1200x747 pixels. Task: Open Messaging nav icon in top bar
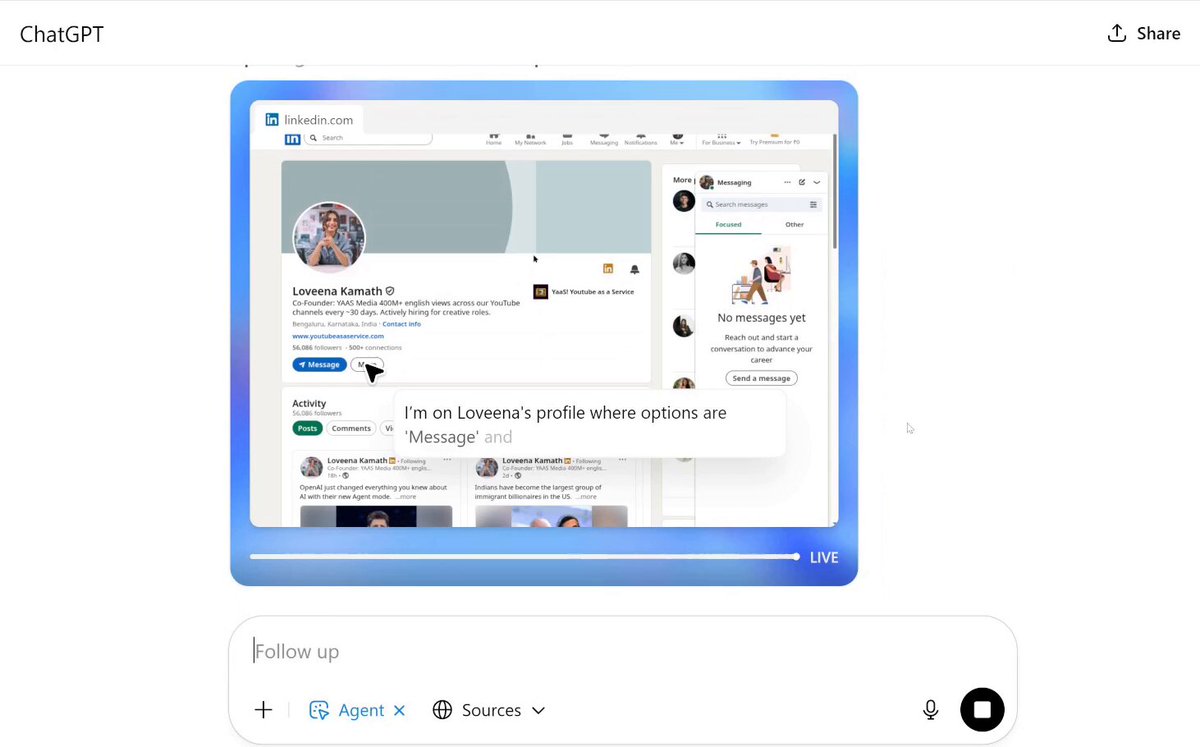coord(603,138)
